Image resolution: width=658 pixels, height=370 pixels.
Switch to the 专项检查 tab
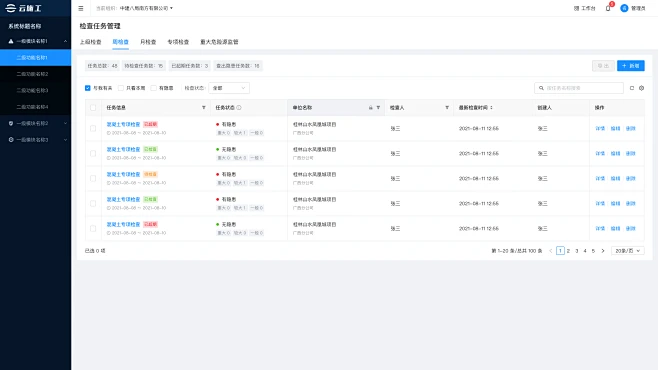(178, 42)
